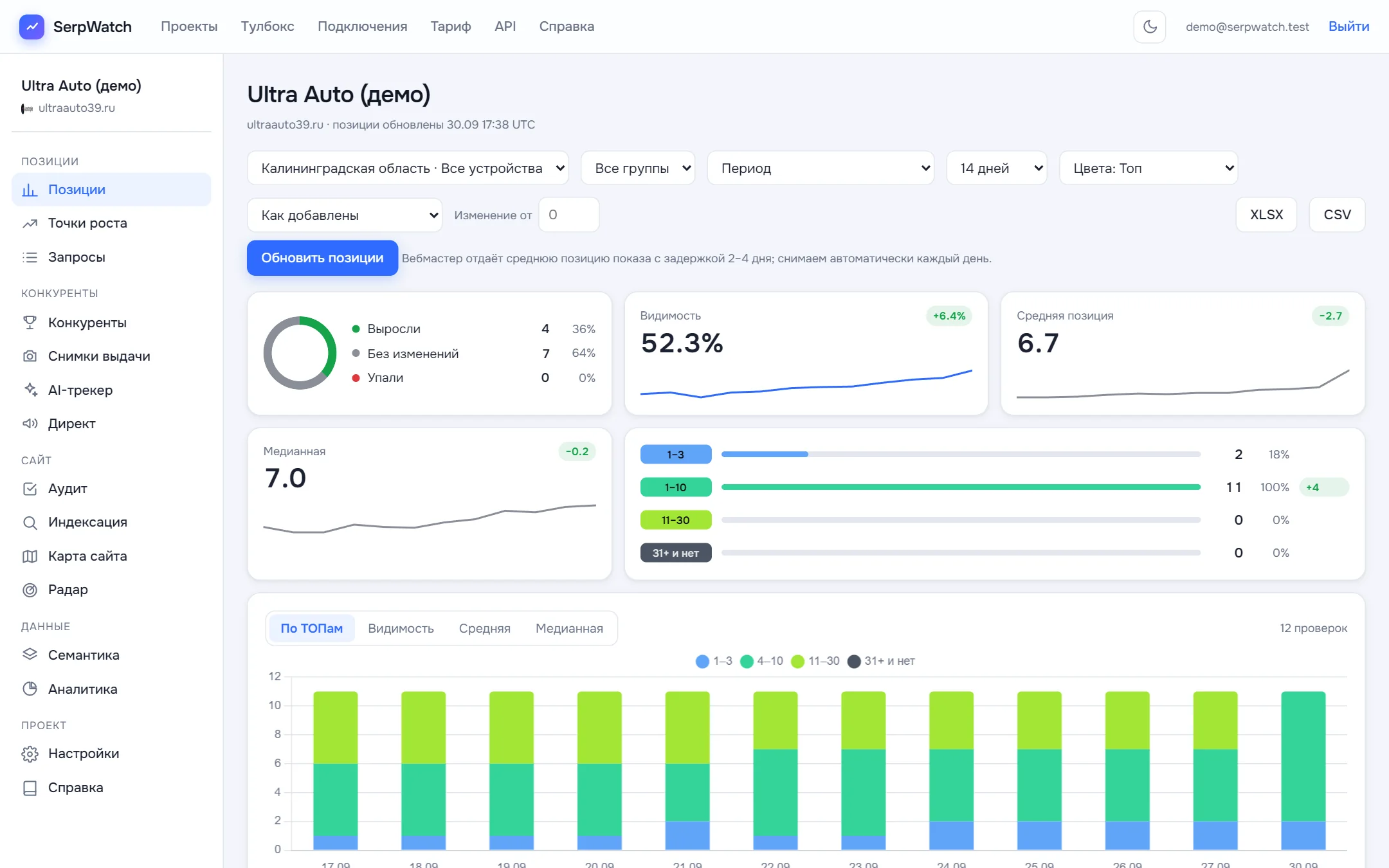This screenshot has height=868, width=1389.
Task: Click the Запросы list icon
Action: point(30,257)
